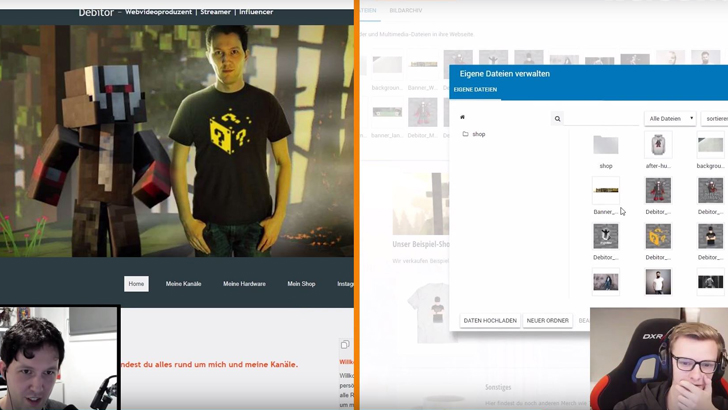Screen dimensions: 728x410
Task: Click the large hero banner image on website
Action: [176, 141]
